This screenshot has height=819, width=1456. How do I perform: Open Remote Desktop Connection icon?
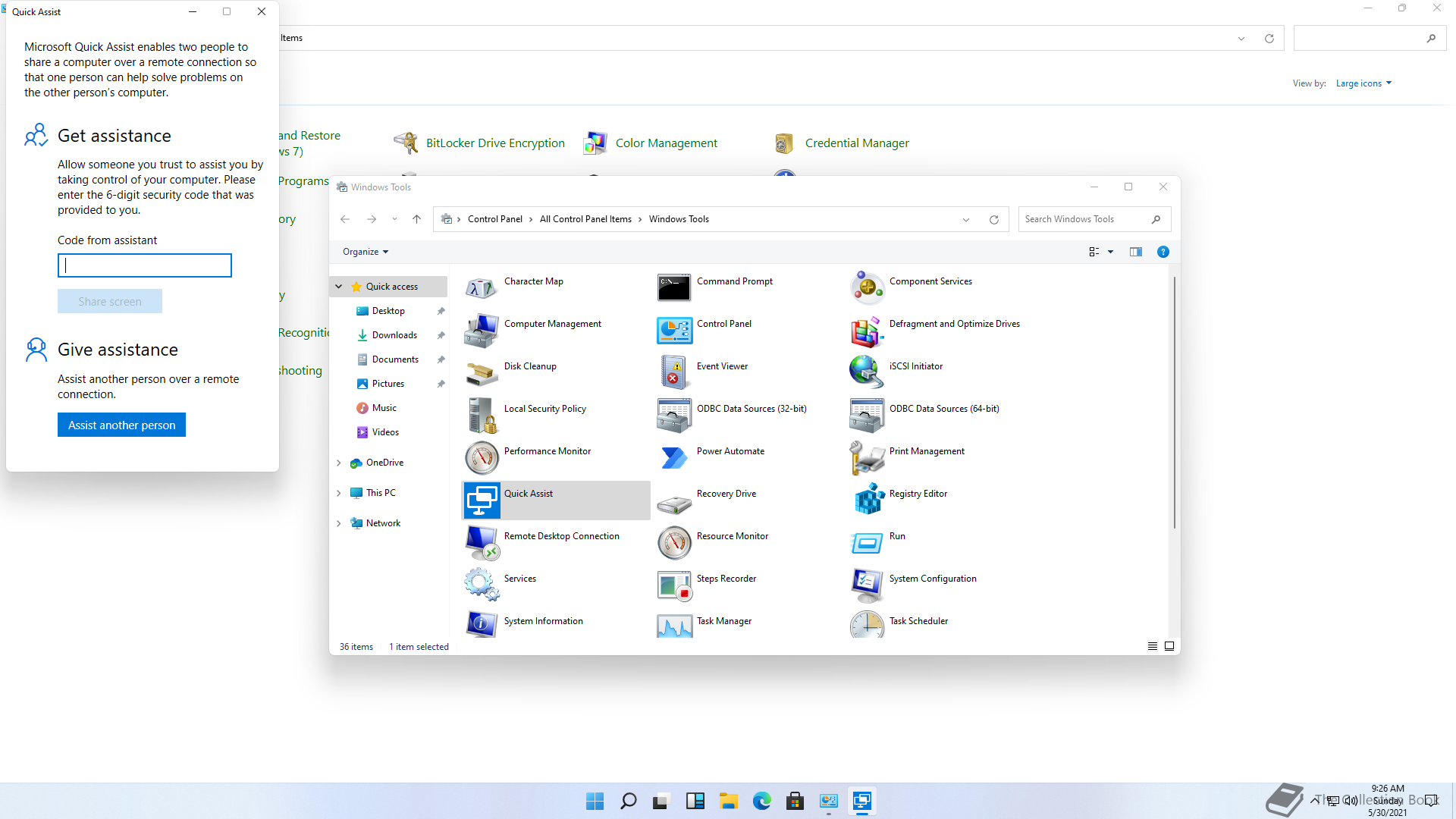click(481, 543)
